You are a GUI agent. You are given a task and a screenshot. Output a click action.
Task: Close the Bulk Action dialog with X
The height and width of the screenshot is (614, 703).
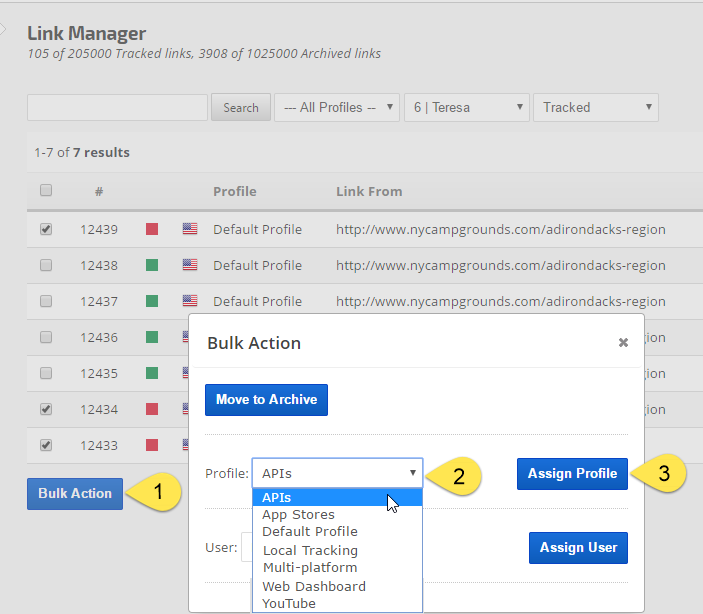[x=623, y=343]
